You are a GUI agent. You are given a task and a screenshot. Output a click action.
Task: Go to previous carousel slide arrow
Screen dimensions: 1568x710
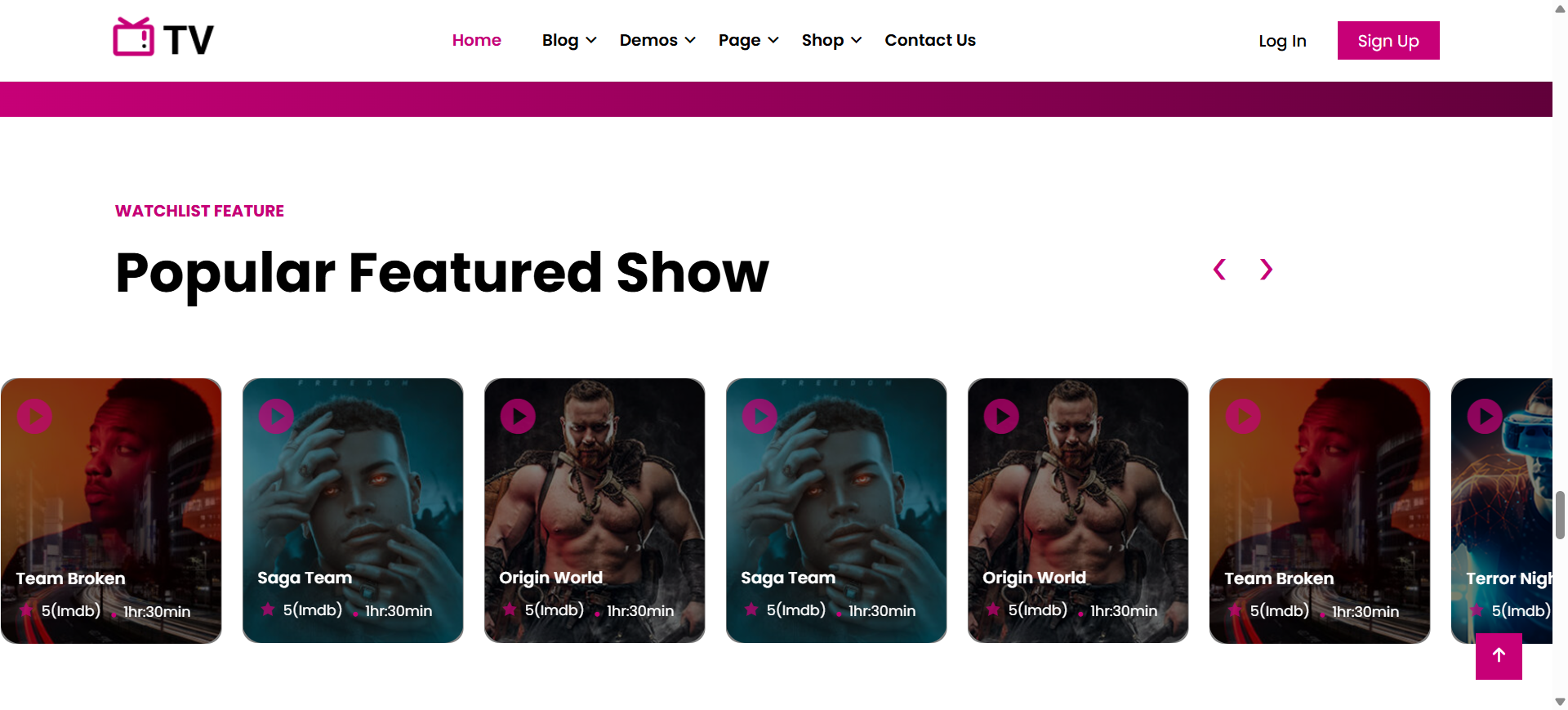point(1219,270)
